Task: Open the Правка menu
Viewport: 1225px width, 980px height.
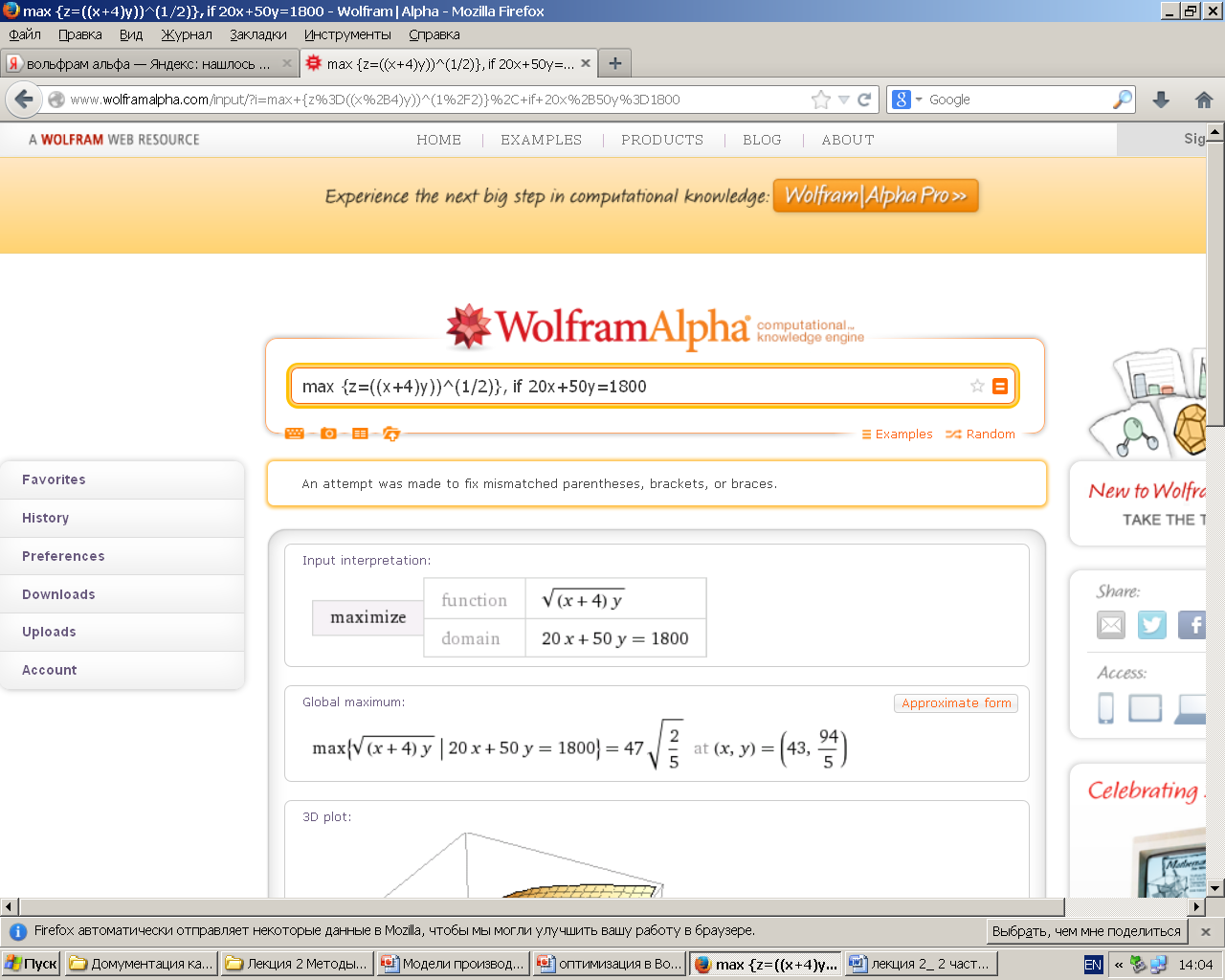Action: click(x=80, y=34)
